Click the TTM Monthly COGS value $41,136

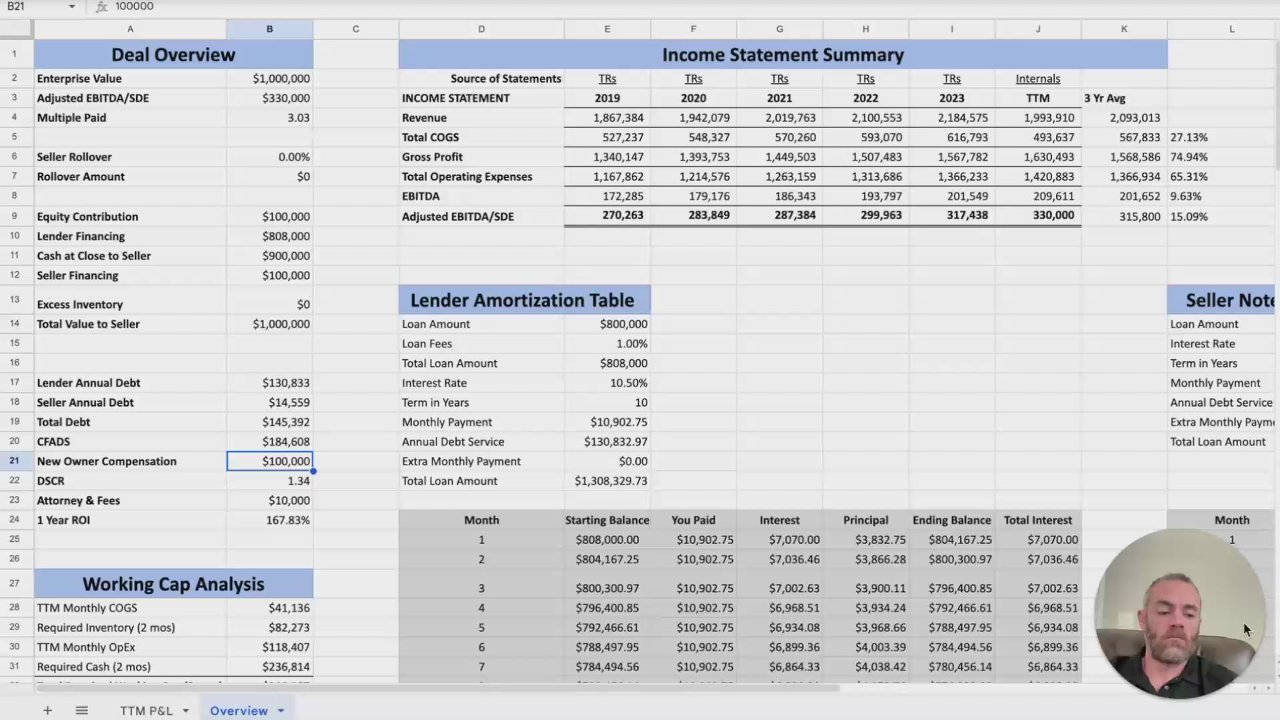click(x=269, y=608)
